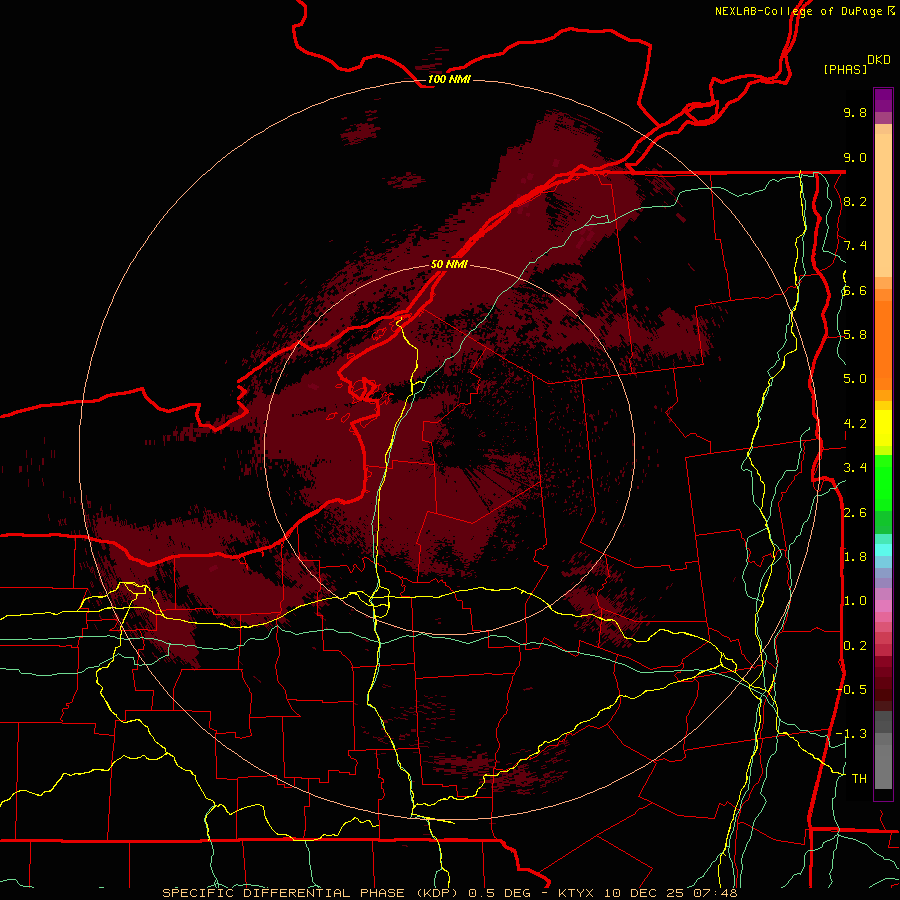Viewport: 900px width, 900px height.
Task: Click the bright green segment of color bar
Action: [x=883, y=483]
